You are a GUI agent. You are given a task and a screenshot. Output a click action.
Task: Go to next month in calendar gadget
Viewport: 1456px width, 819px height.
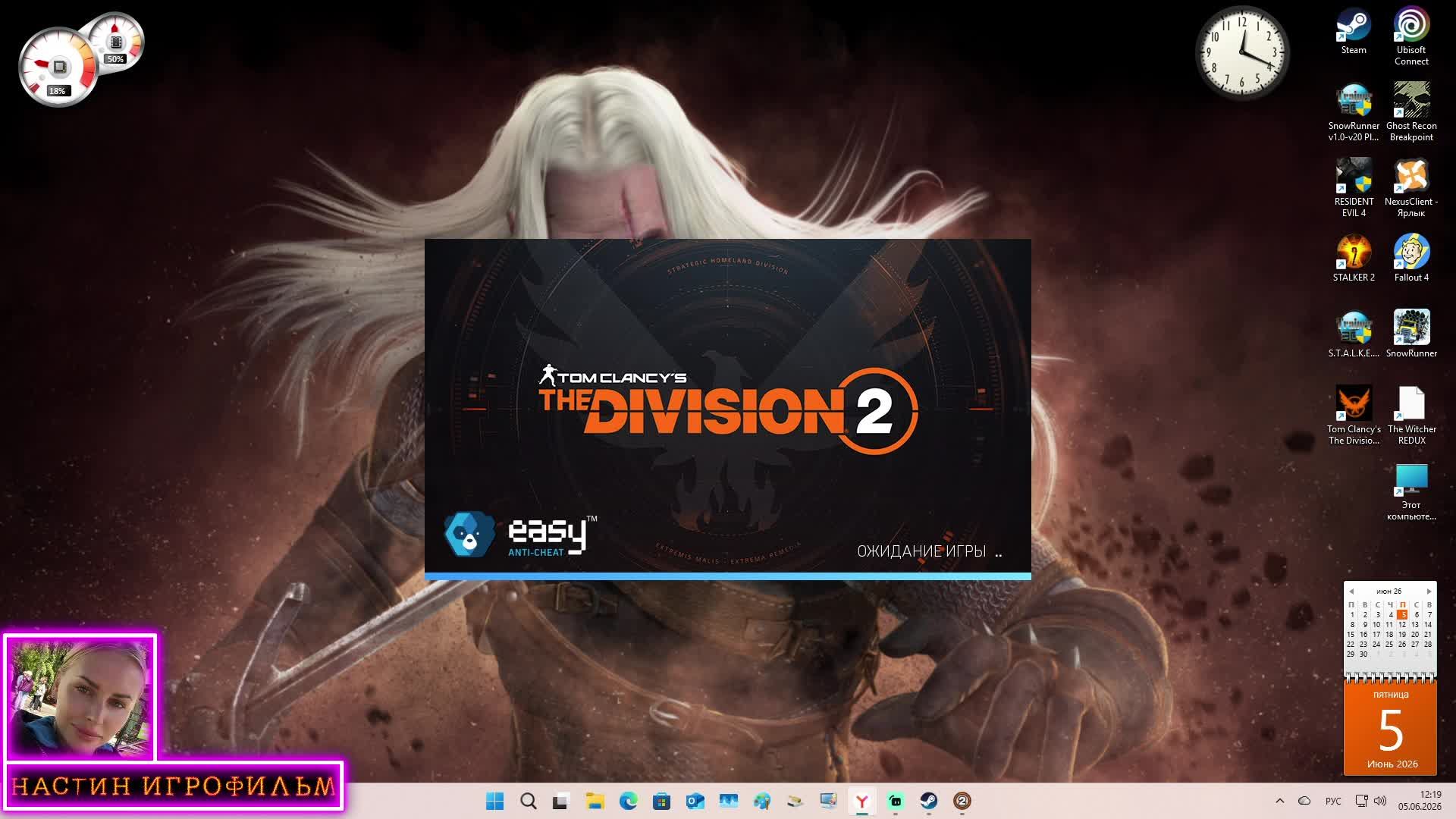point(1429,591)
